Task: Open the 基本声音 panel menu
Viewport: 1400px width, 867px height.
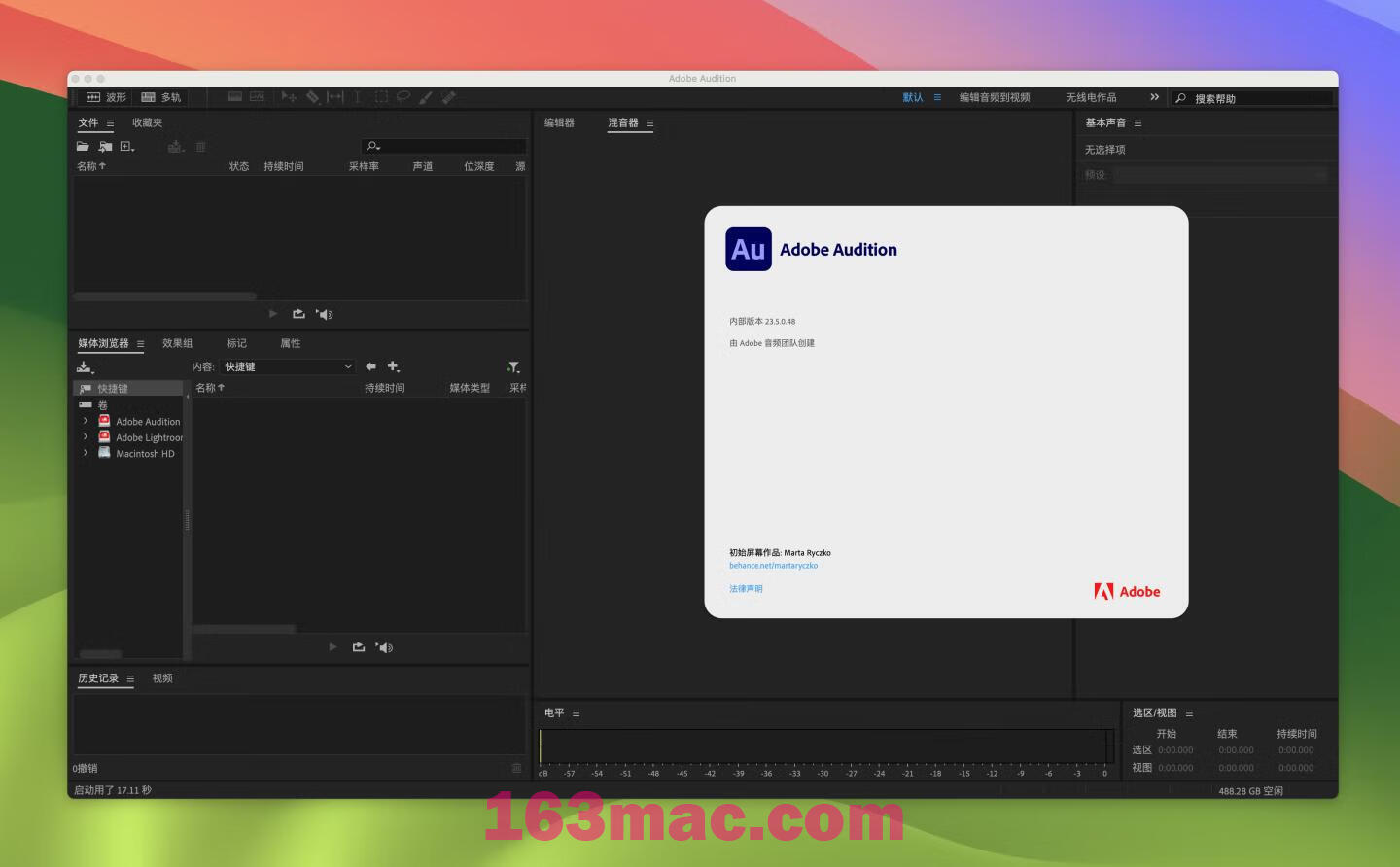Action: 1137,123
